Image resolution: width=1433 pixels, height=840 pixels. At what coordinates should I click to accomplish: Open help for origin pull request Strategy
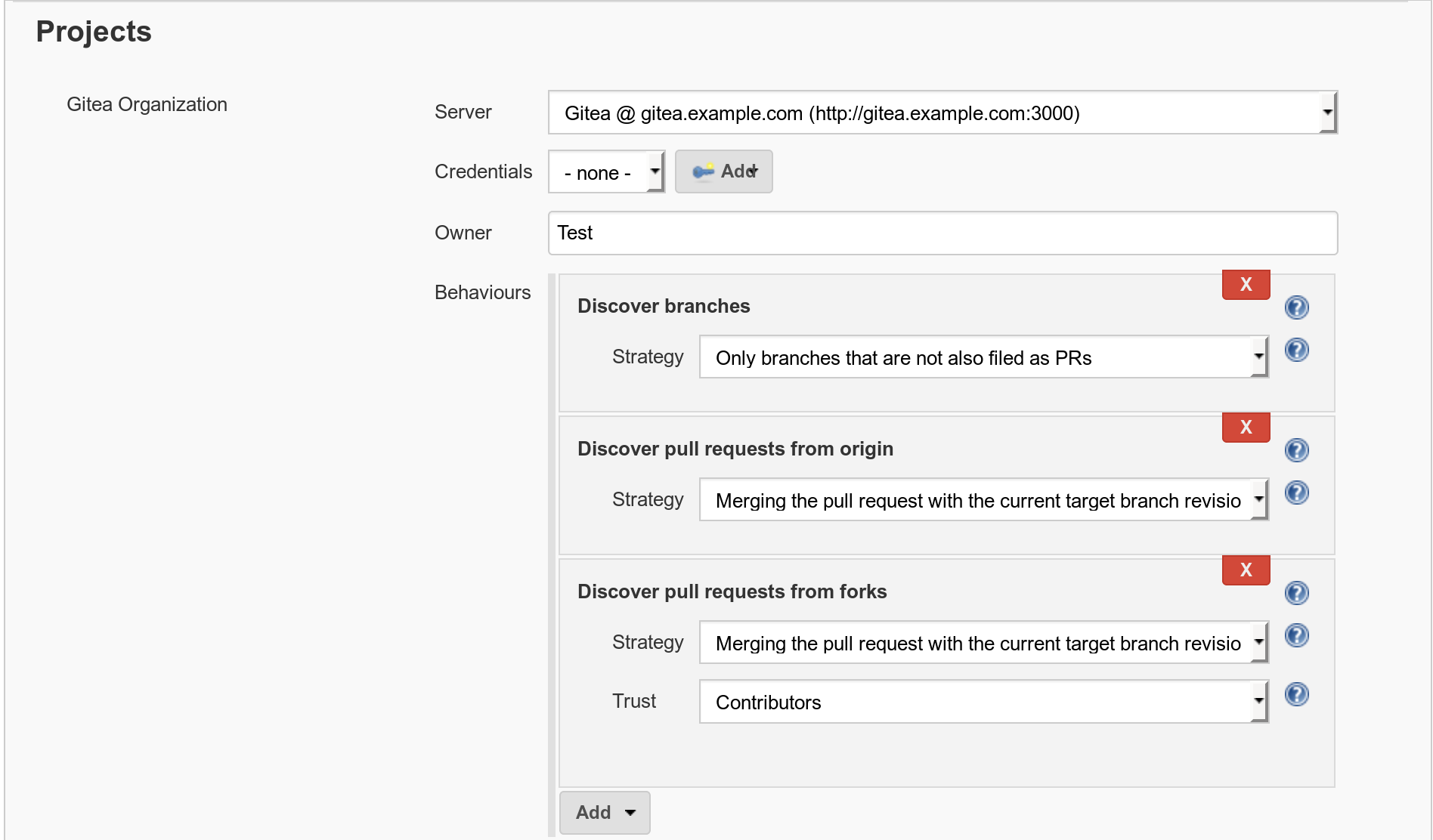coord(1296,493)
